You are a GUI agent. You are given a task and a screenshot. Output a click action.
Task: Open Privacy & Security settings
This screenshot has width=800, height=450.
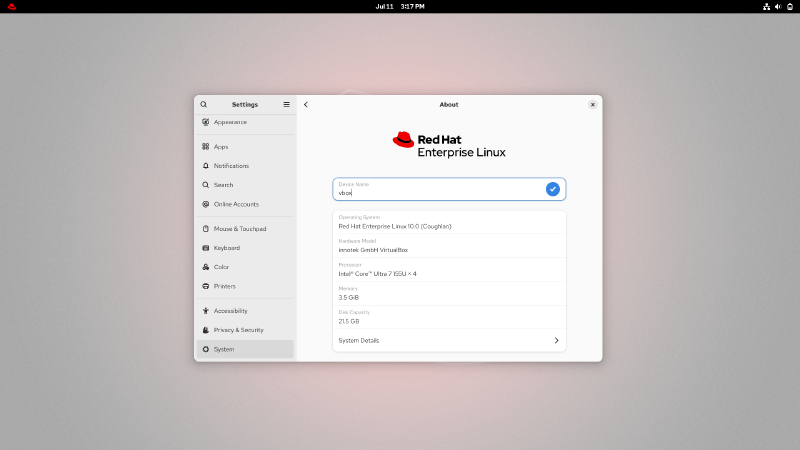click(x=238, y=330)
